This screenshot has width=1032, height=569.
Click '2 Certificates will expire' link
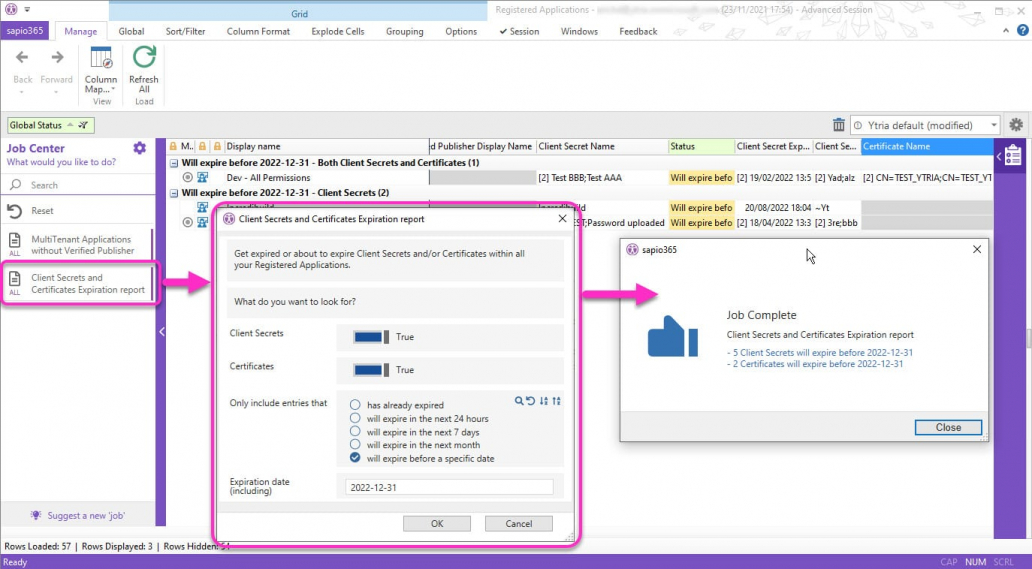(815, 364)
